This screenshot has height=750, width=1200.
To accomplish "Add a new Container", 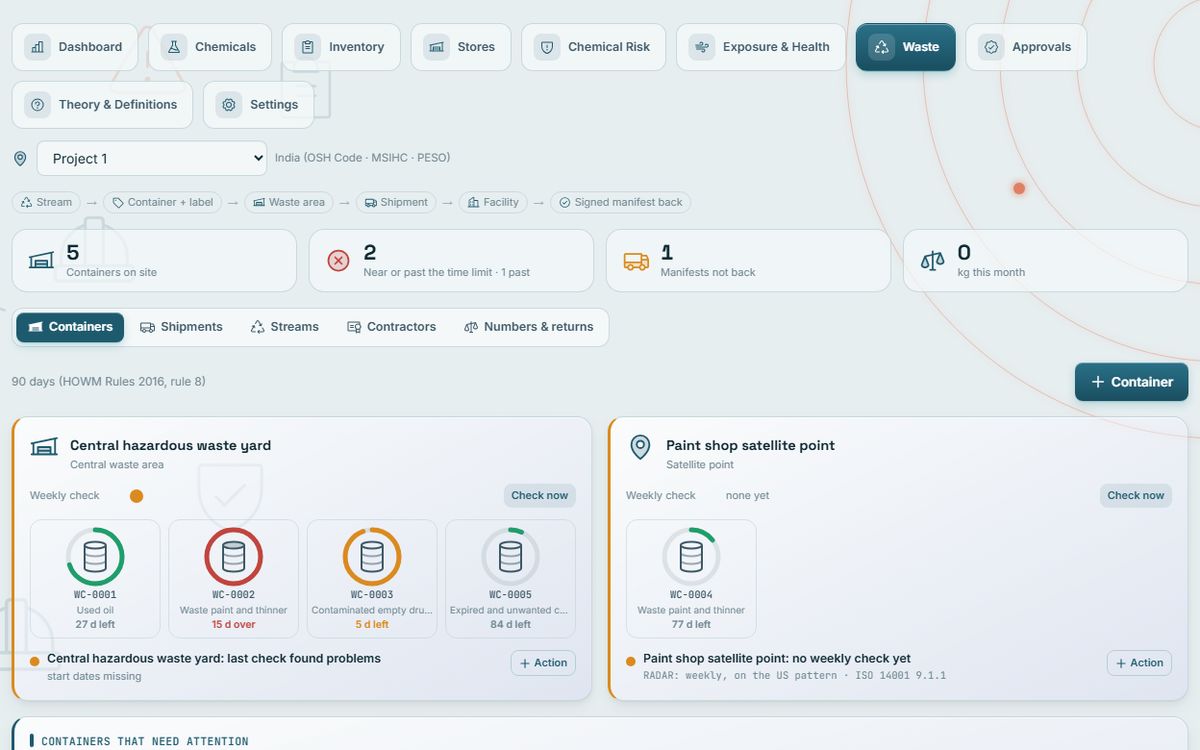I will point(1131,382).
